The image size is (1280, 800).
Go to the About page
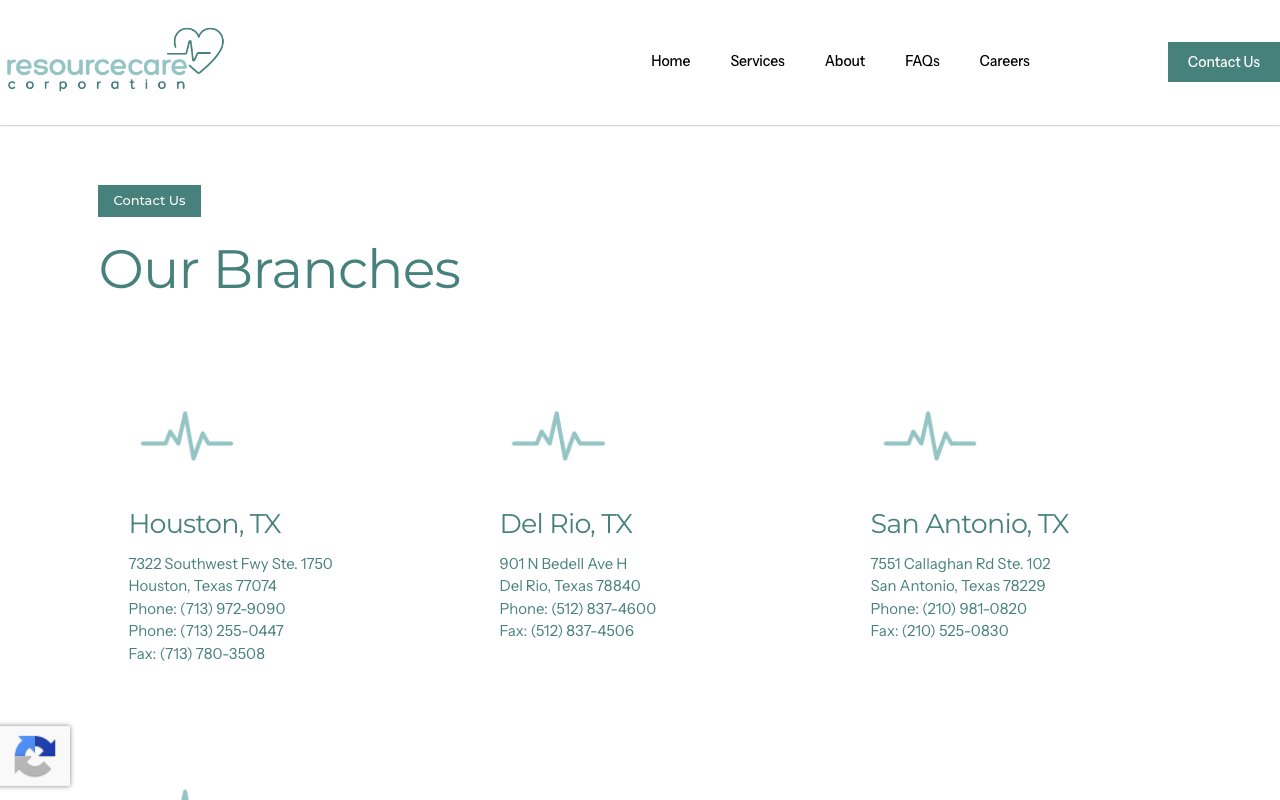click(x=845, y=61)
